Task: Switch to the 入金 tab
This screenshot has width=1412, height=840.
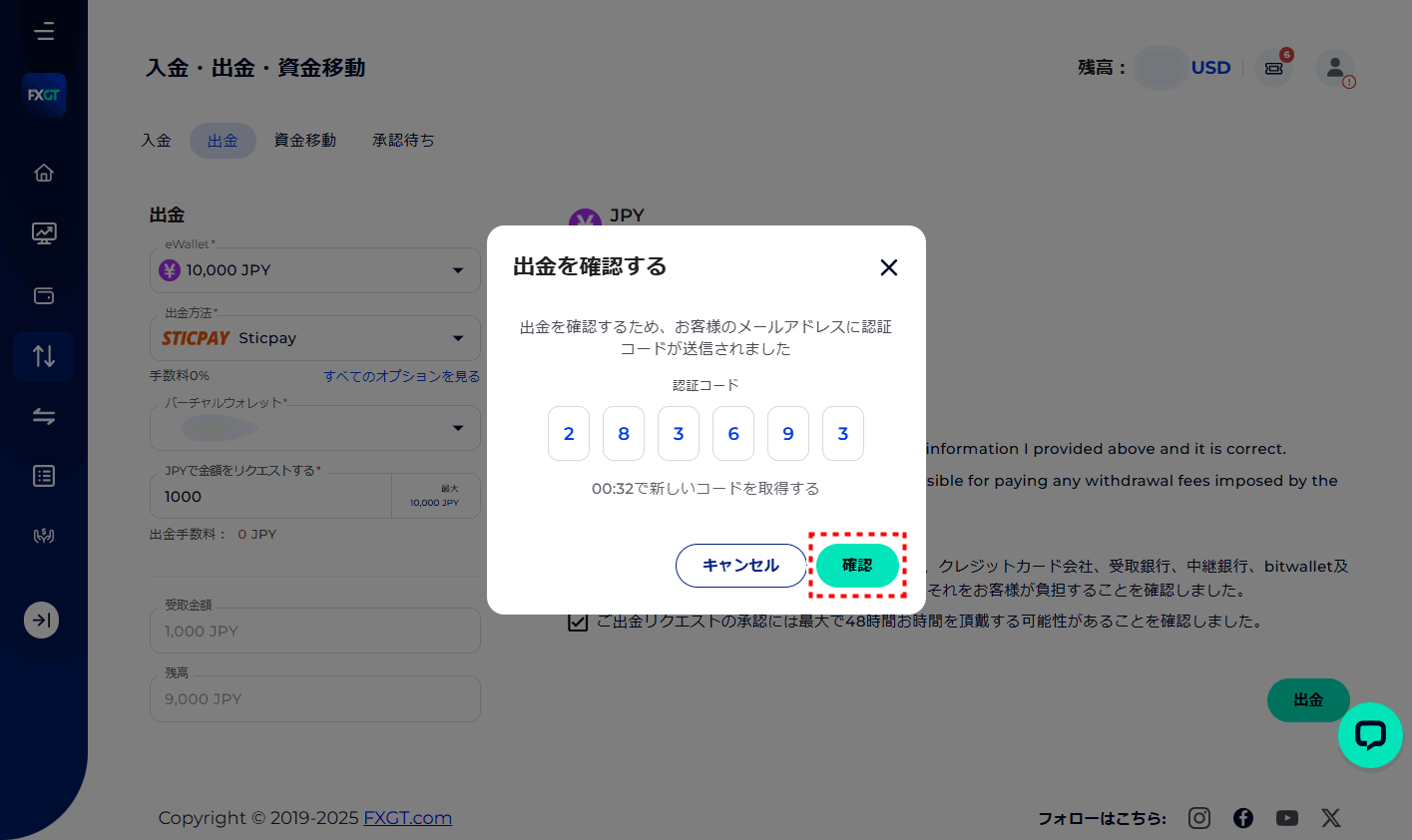Action: (x=156, y=141)
